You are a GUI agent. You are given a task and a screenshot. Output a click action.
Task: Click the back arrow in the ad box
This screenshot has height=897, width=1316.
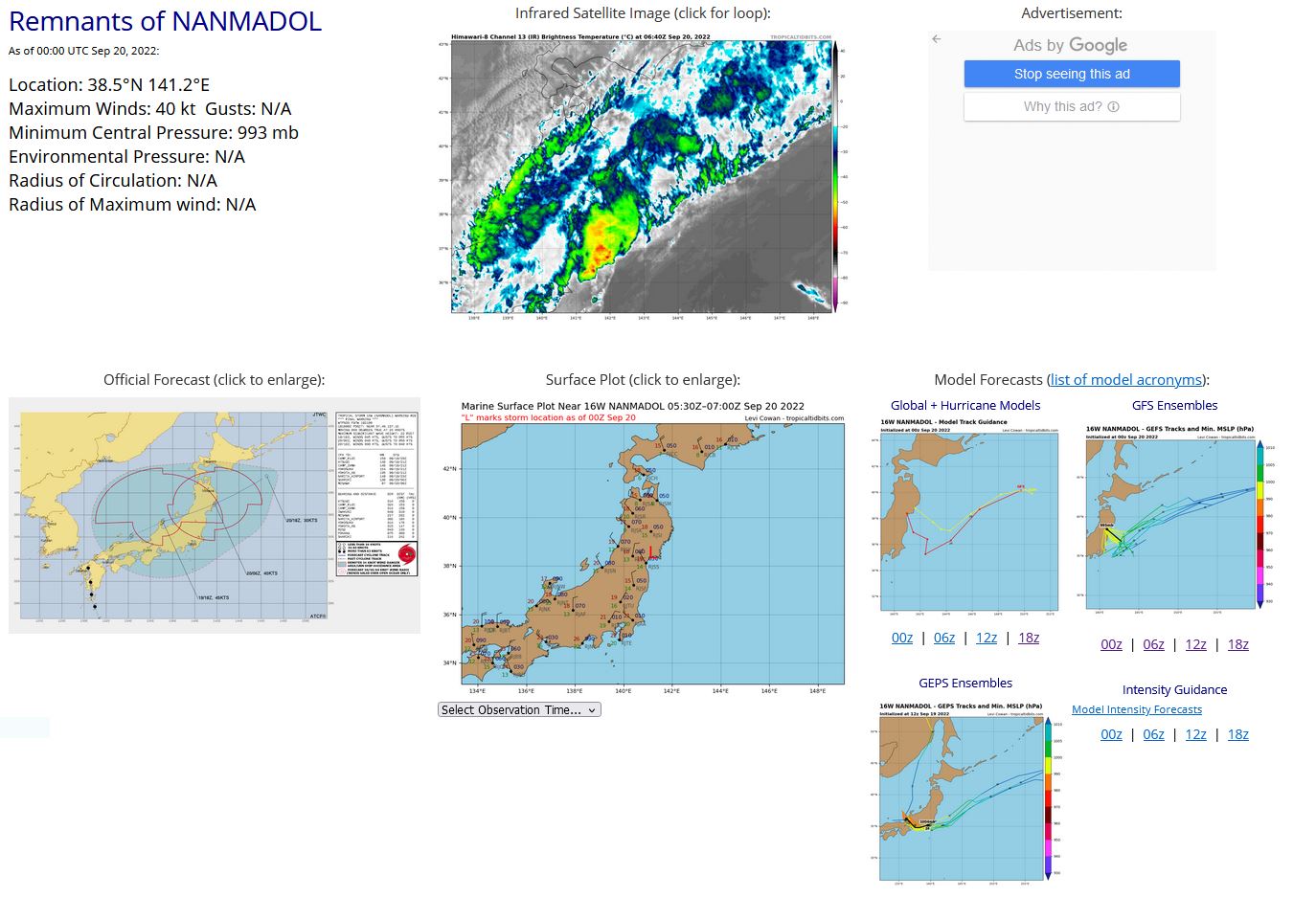point(937,39)
